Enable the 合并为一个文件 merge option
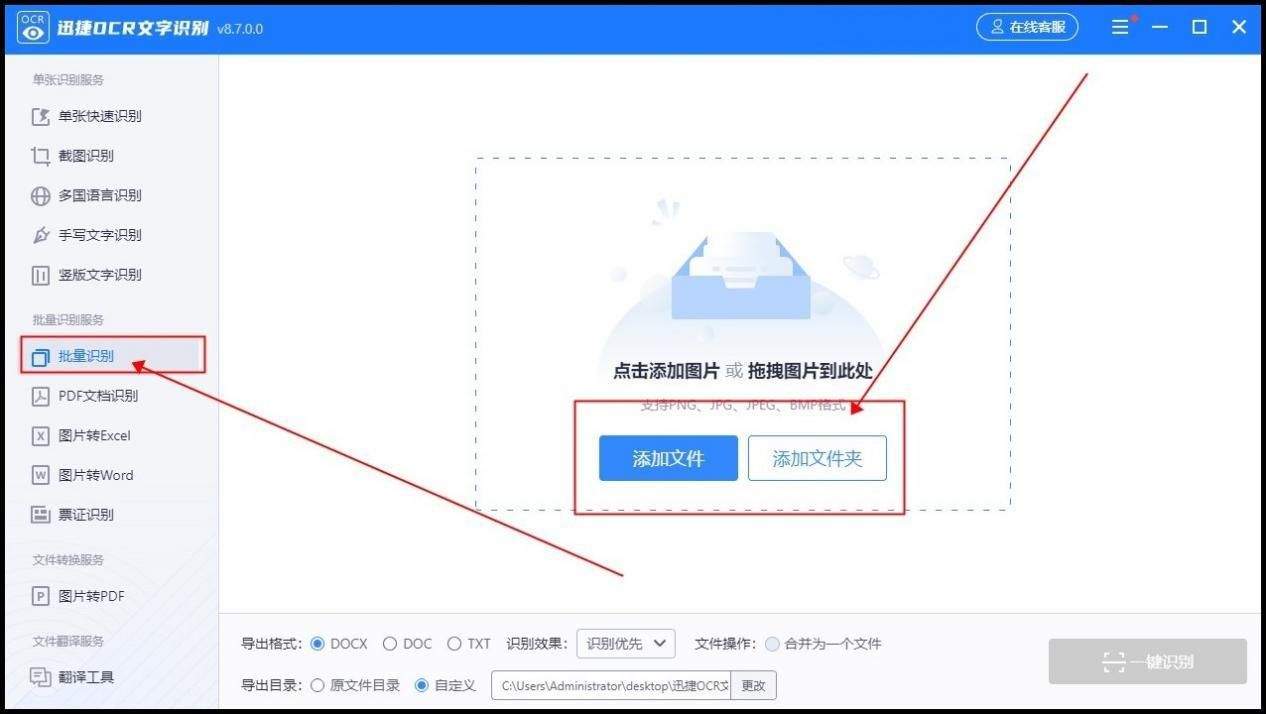Viewport: 1266px width, 714px height. click(x=771, y=644)
